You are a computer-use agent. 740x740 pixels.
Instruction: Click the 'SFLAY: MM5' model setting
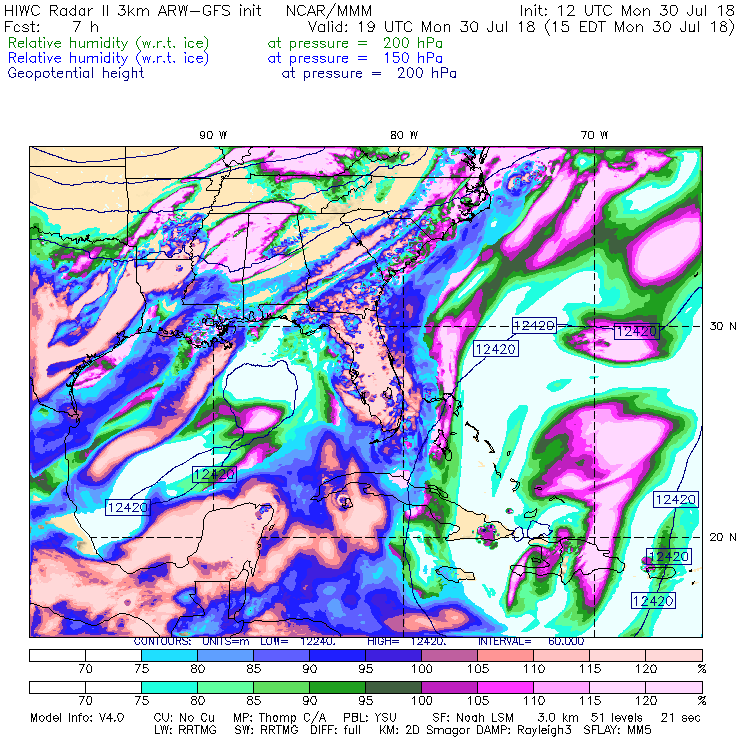pos(617,730)
